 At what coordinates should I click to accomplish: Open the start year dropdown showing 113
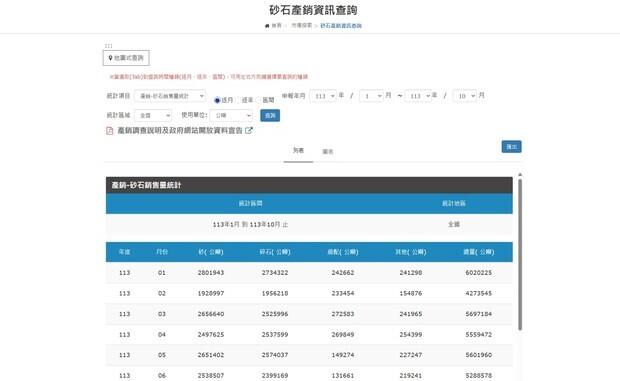(x=323, y=96)
